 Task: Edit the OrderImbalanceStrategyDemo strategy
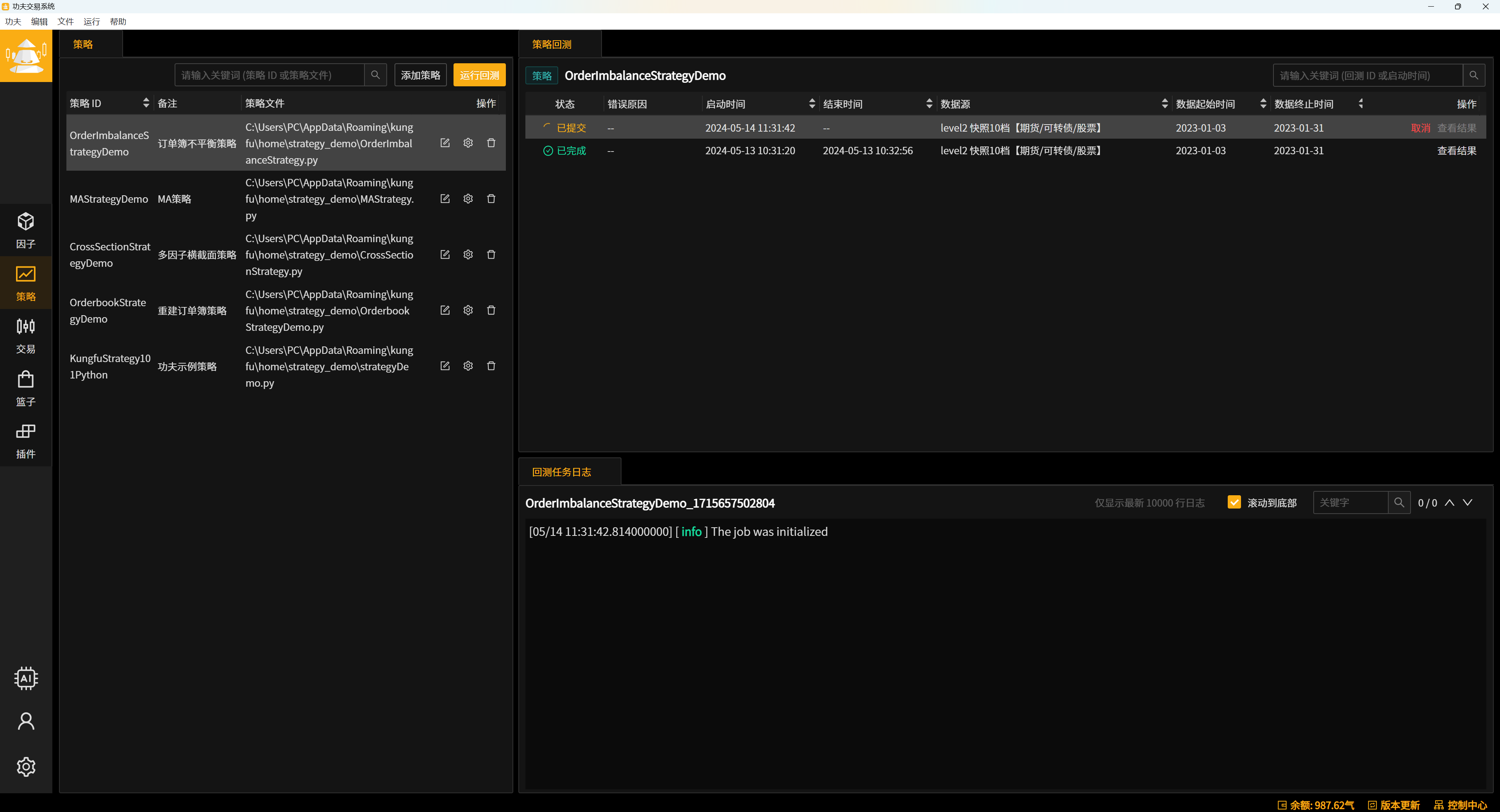[x=445, y=143]
